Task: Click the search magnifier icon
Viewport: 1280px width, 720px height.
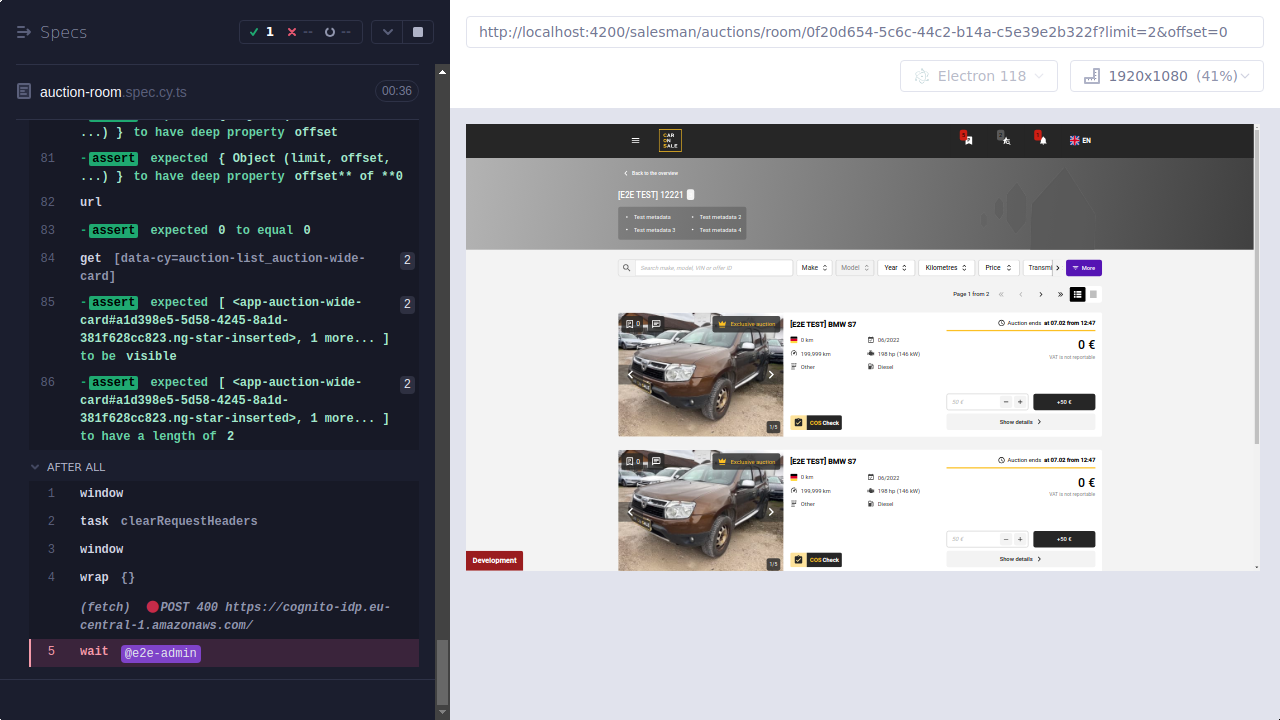Action: click(x=625, y=267)
